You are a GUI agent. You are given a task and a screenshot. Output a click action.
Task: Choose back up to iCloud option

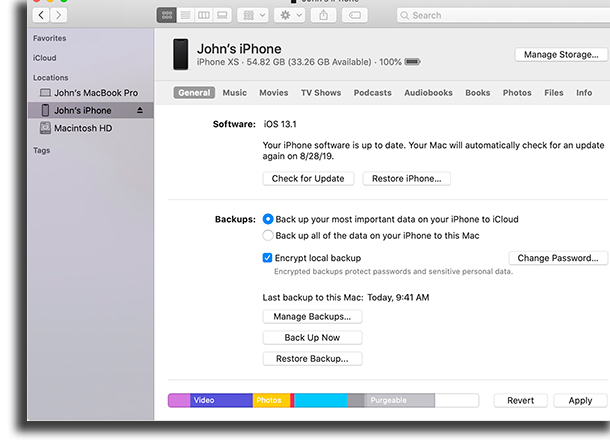[268, 219]
